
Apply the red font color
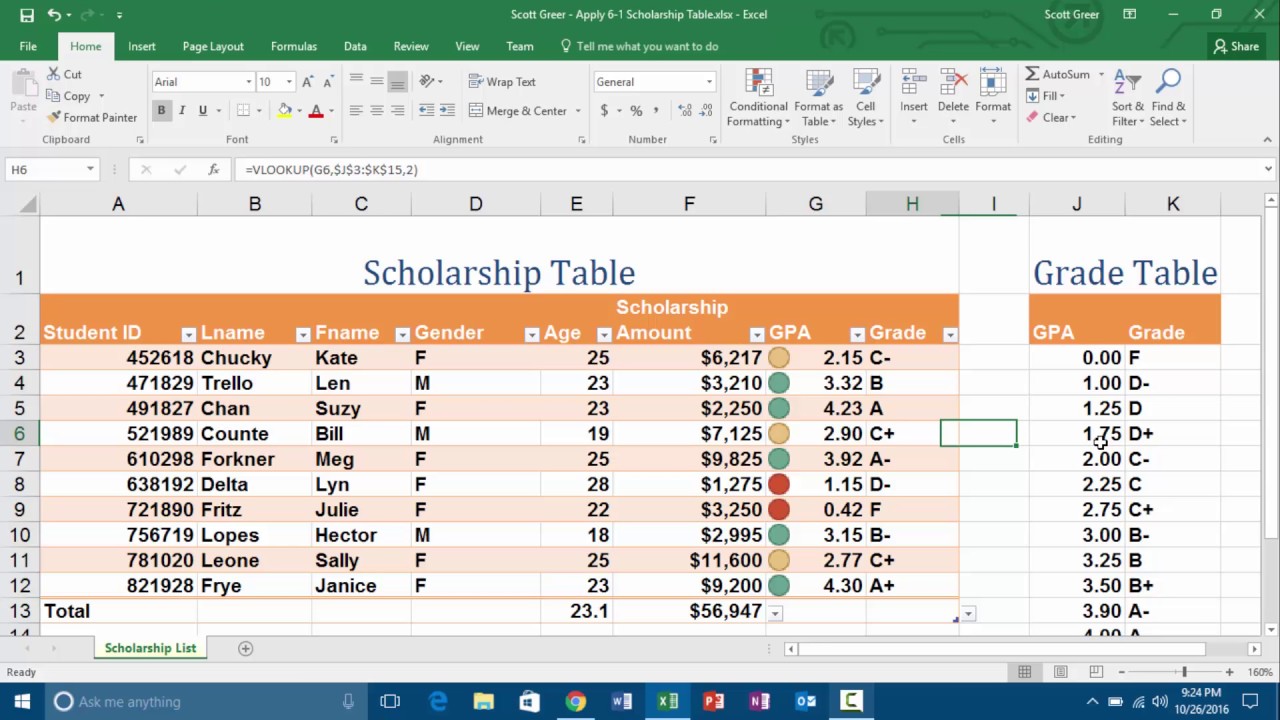click(x=316, y=111)
